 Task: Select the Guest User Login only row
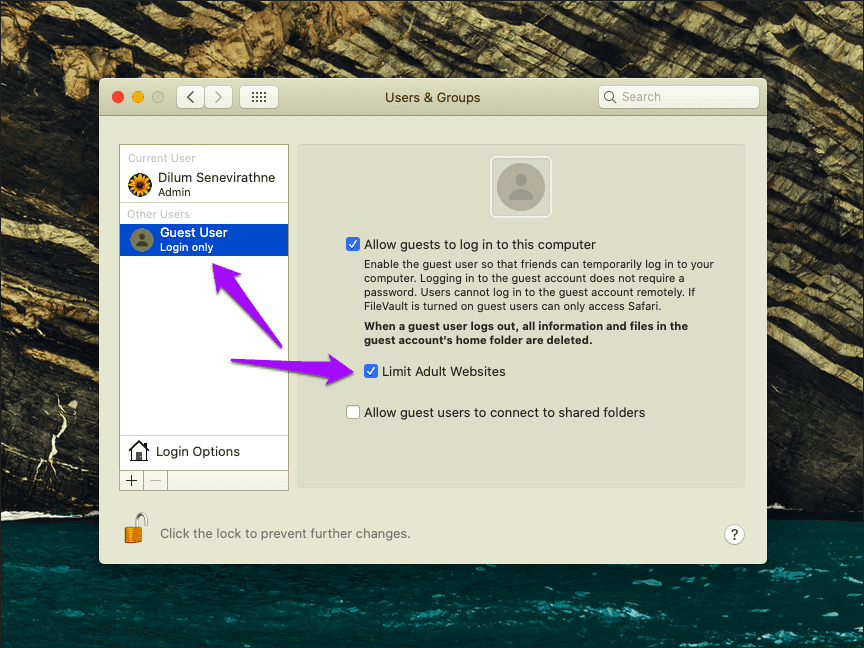pyautogui.click(x=204, y=240)
